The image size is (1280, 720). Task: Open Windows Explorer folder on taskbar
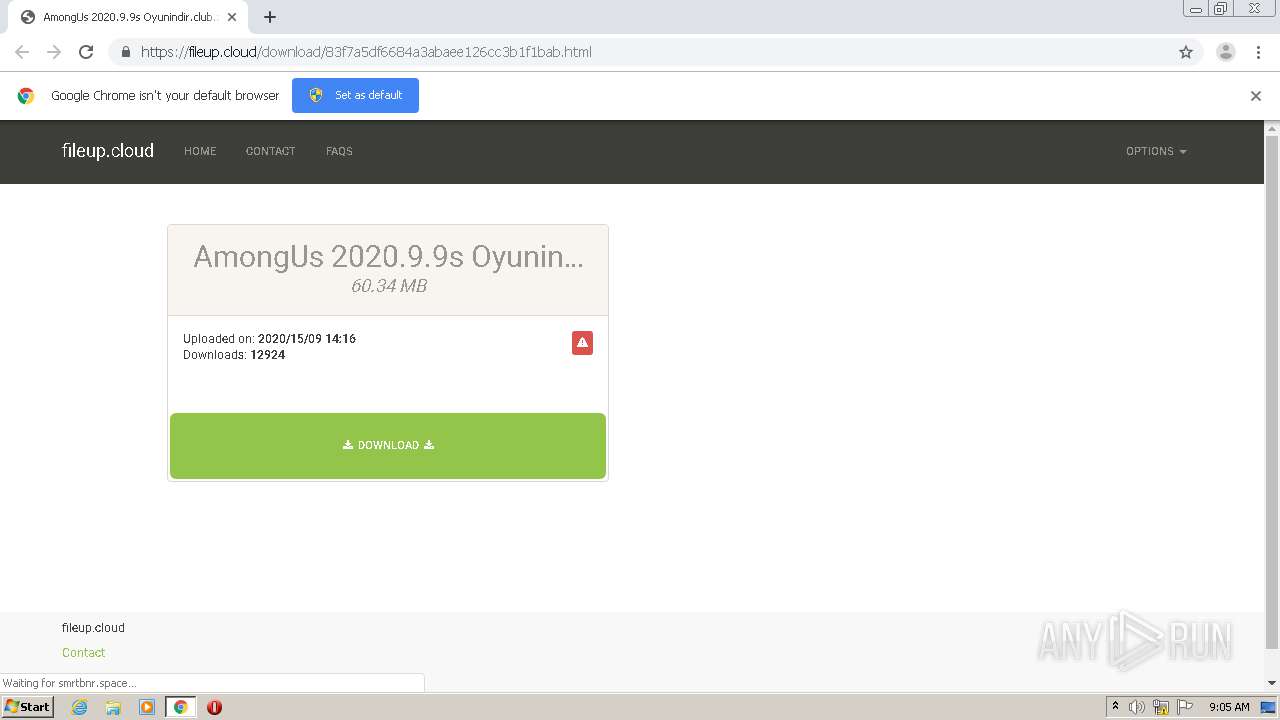[113, 707]
